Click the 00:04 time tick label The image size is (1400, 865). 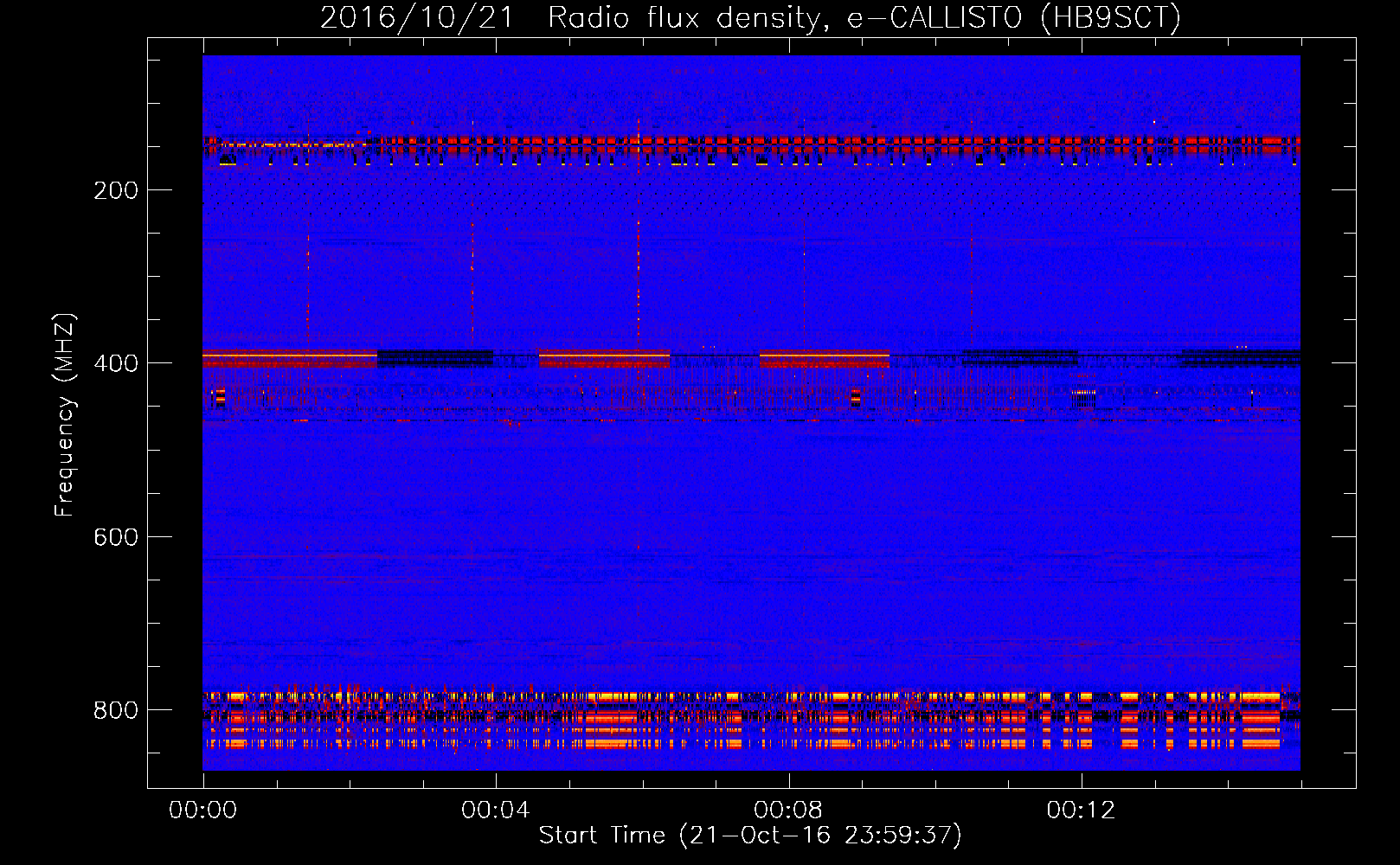click(x=496, y=811)
